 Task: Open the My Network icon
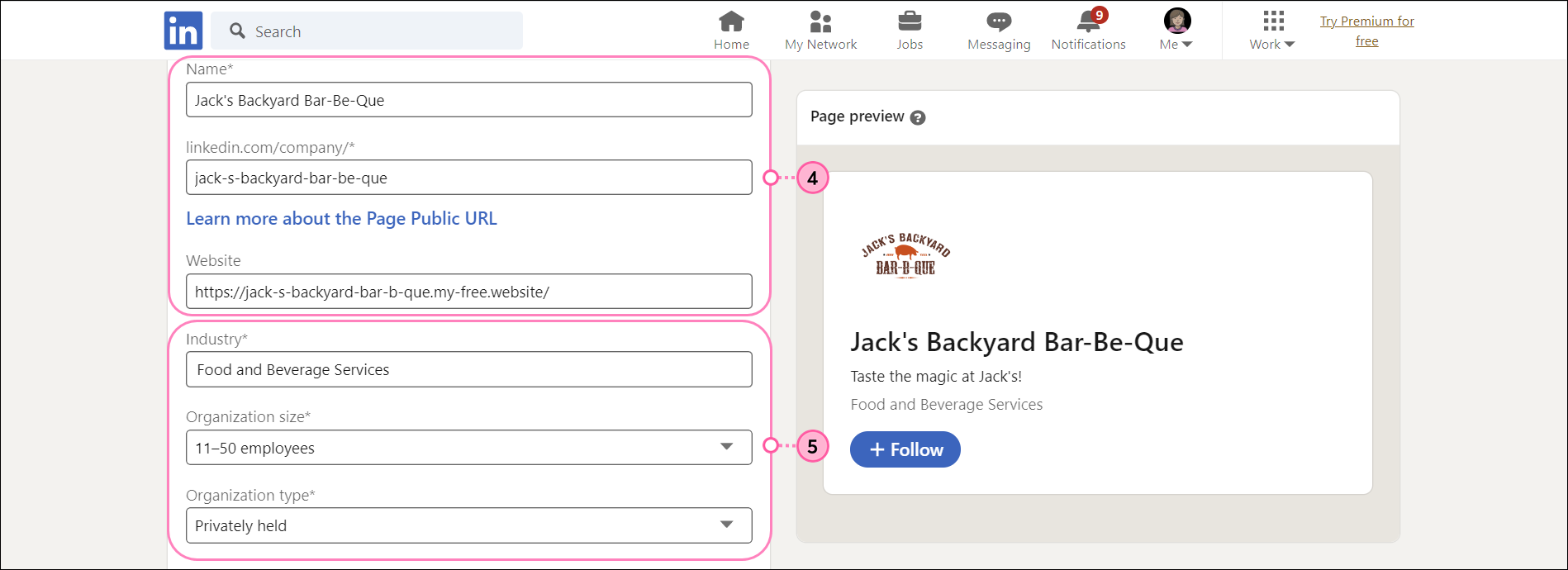(820, 21)
